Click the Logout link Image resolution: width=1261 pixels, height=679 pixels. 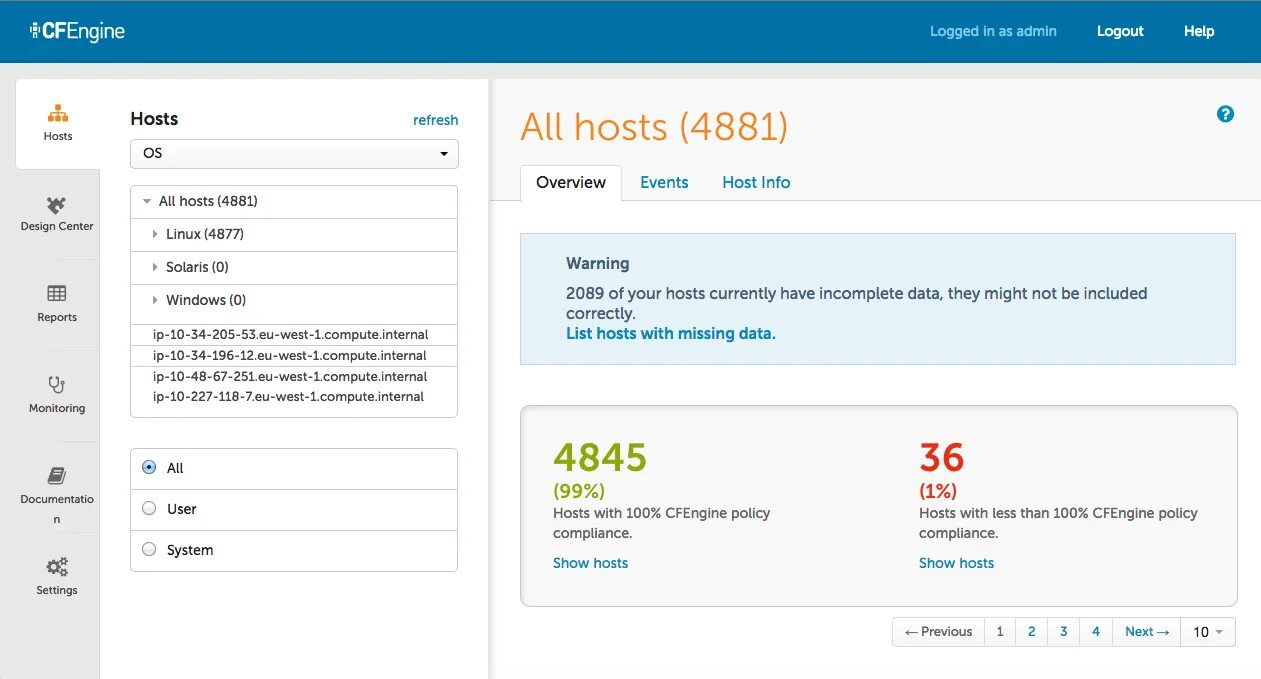pos(1120,31)
